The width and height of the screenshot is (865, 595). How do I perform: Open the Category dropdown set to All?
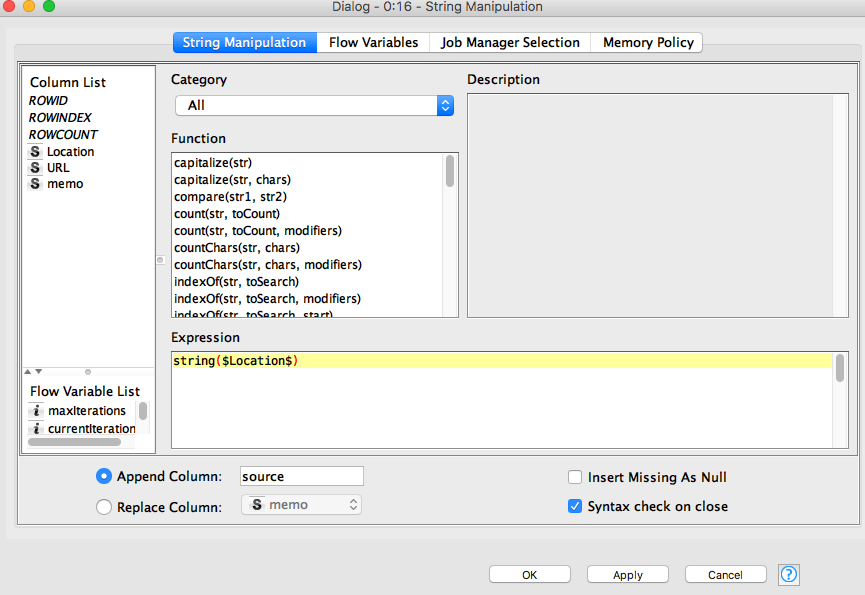314,105
